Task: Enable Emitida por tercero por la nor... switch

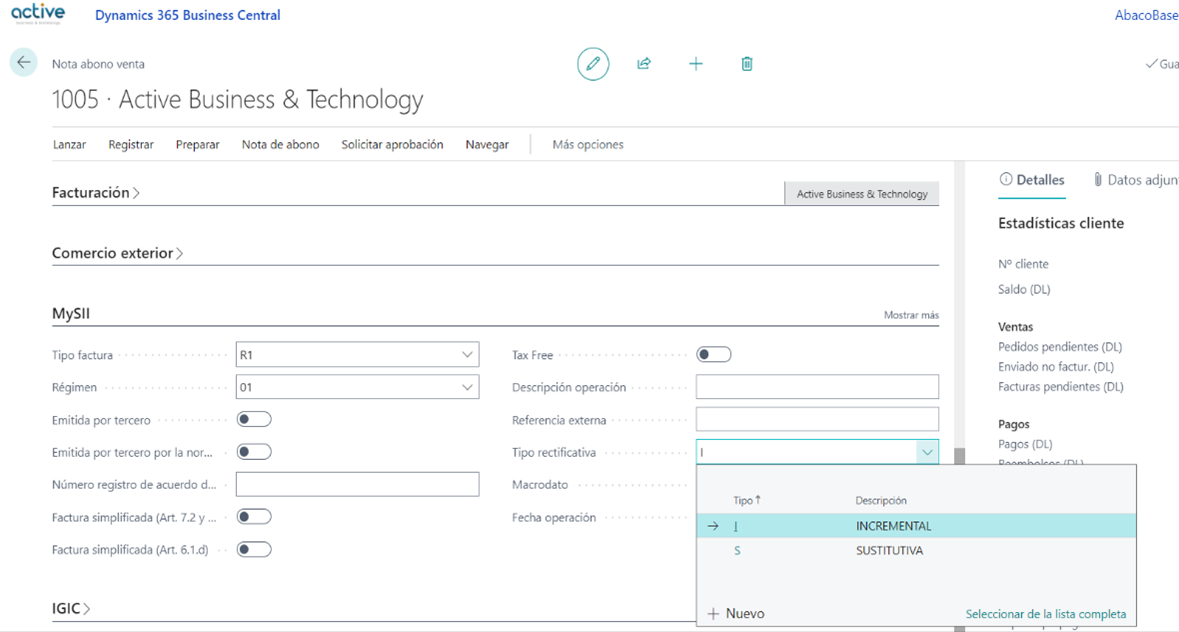Action: [x=253, y=452]
